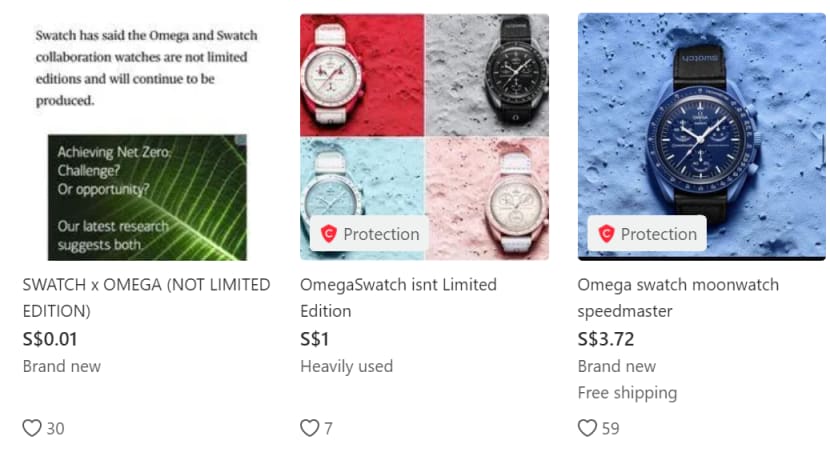The image size is (830, 468).
Task: Like the SWATCH x OMEGA listing heart
Action: (32, 428)
